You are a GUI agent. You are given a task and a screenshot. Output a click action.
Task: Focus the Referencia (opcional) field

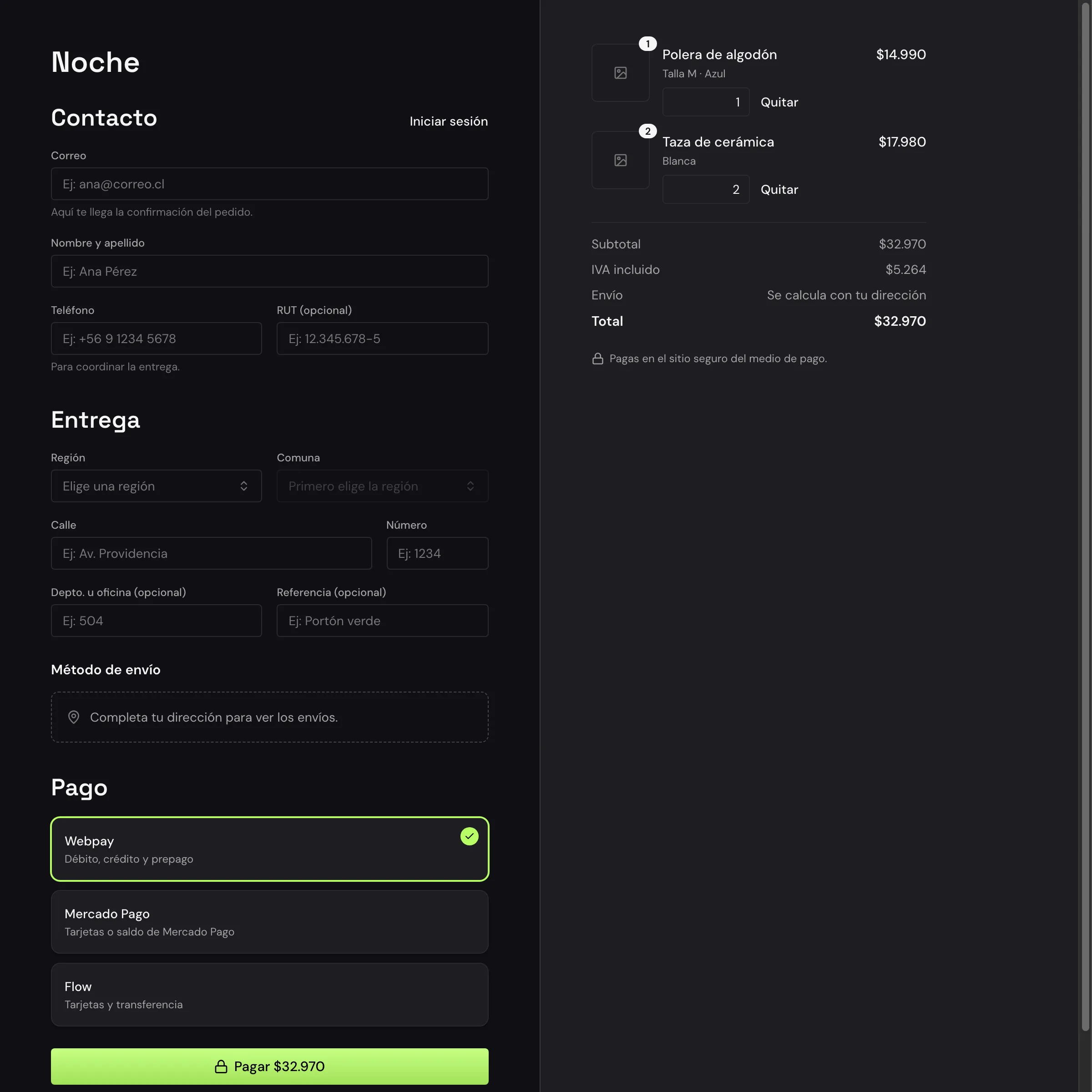point(382,620)
